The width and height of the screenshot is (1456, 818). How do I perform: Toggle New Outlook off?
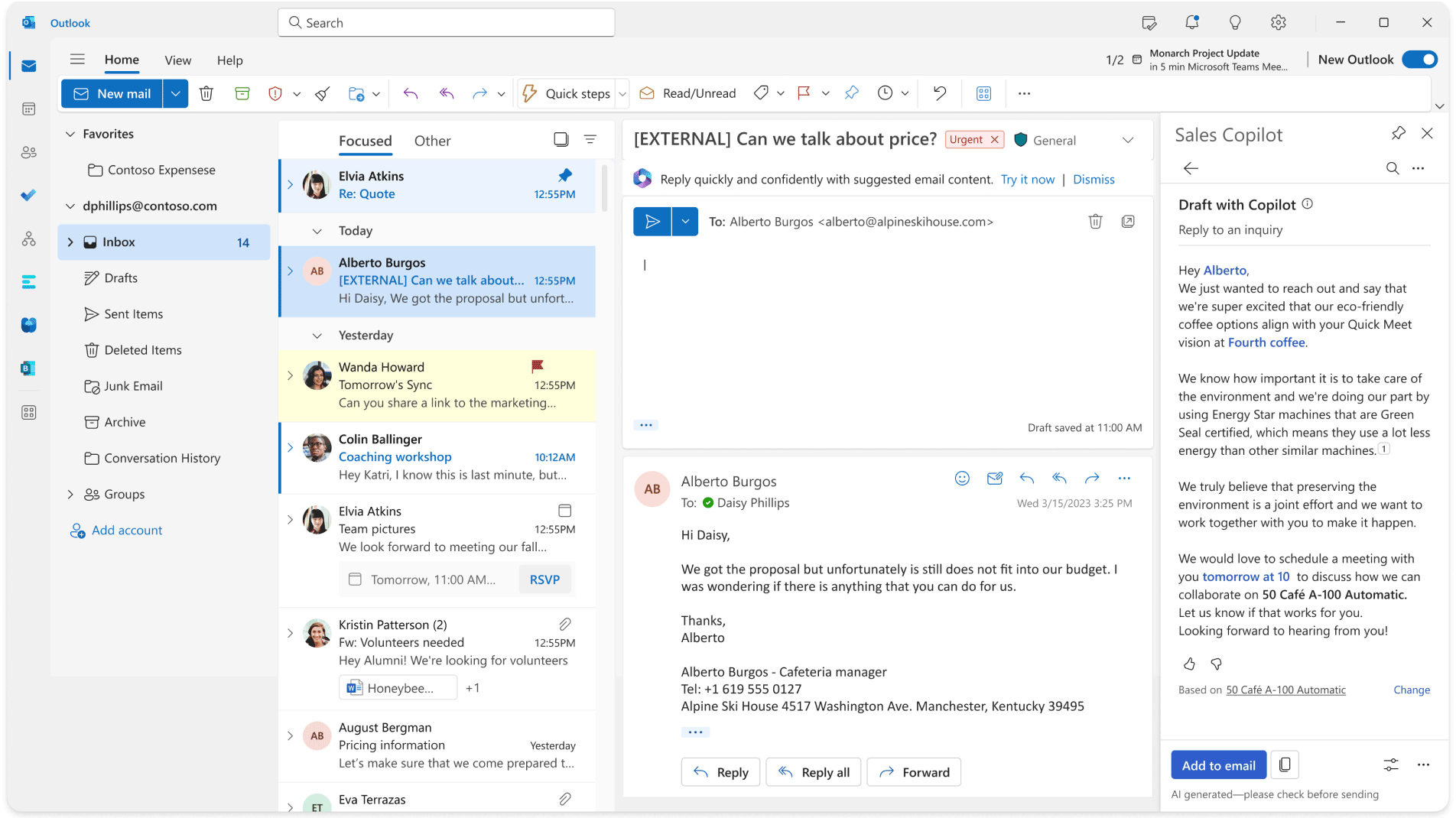tap(1419, 59)
